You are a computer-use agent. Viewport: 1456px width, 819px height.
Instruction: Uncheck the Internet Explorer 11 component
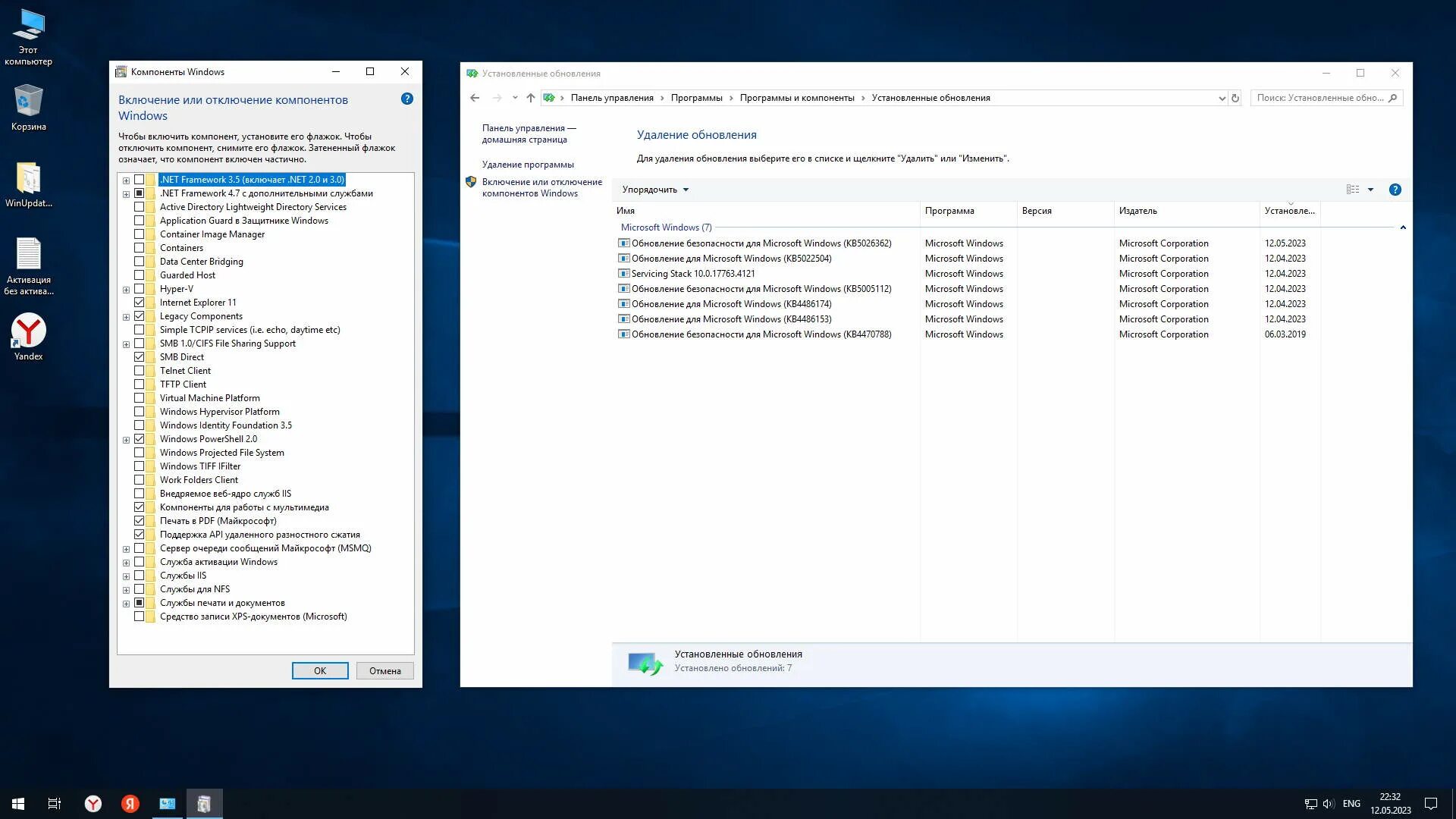pyautogui.click(x=140, y=302)
